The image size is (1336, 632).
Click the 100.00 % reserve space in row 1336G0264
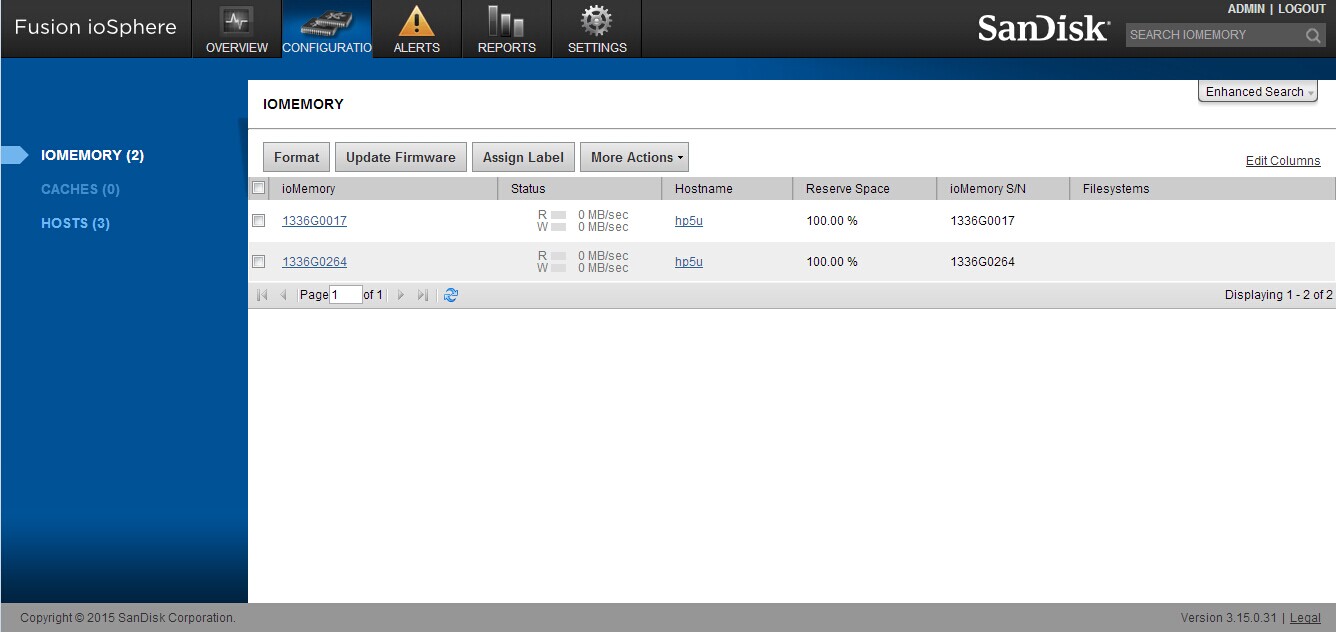coord(832,262)
